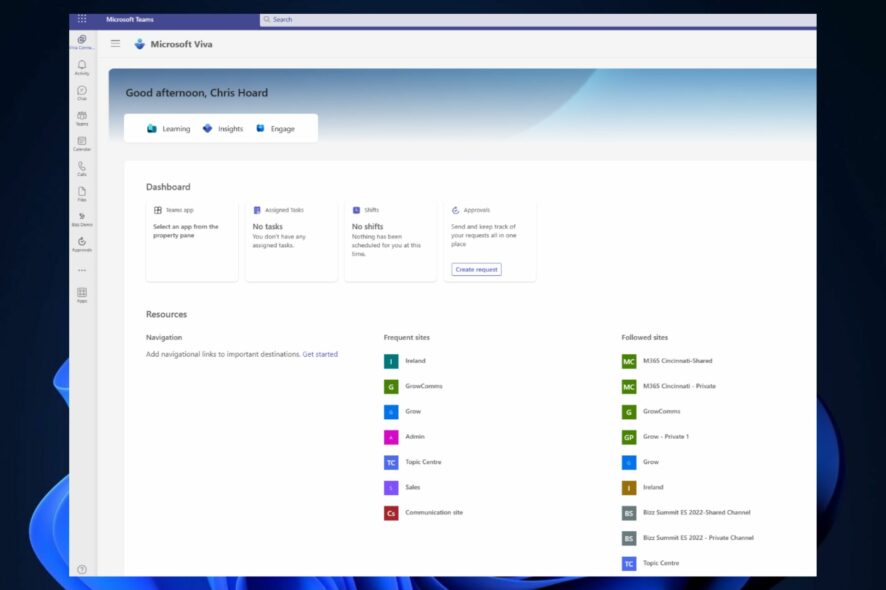Viewport: 886px width, 590px height.
Task: Open the app launcher waffle icon
Action: (82, 19)
